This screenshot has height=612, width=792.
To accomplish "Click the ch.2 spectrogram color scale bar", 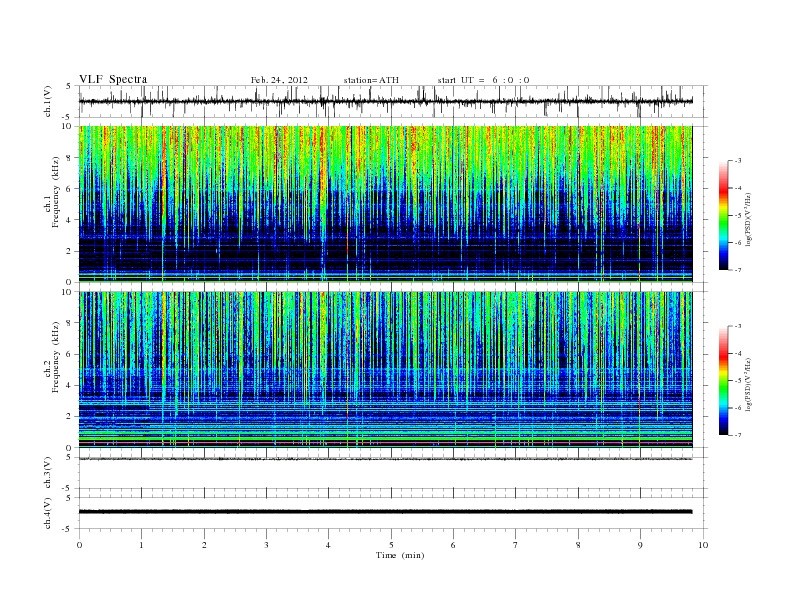I will (x=723, y=381).
